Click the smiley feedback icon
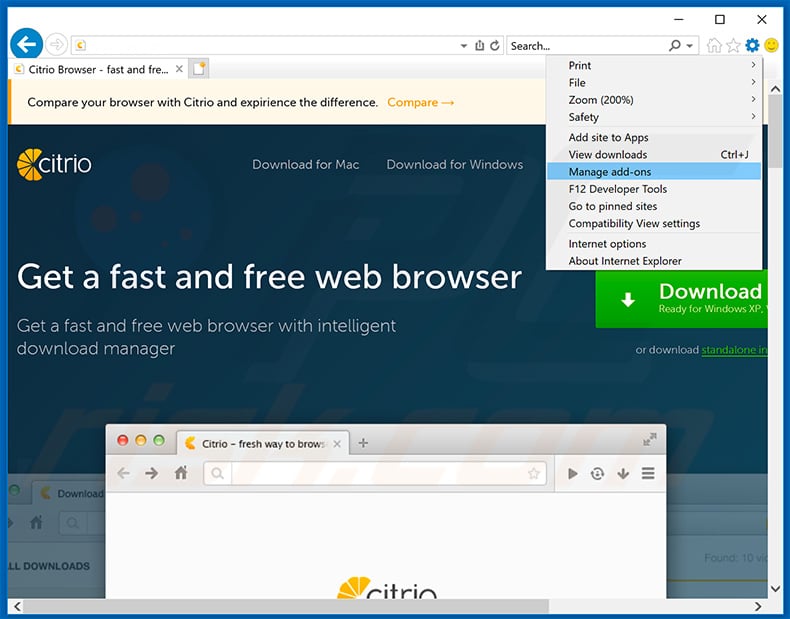The image size is (790, 619). [x=771, y=45]
